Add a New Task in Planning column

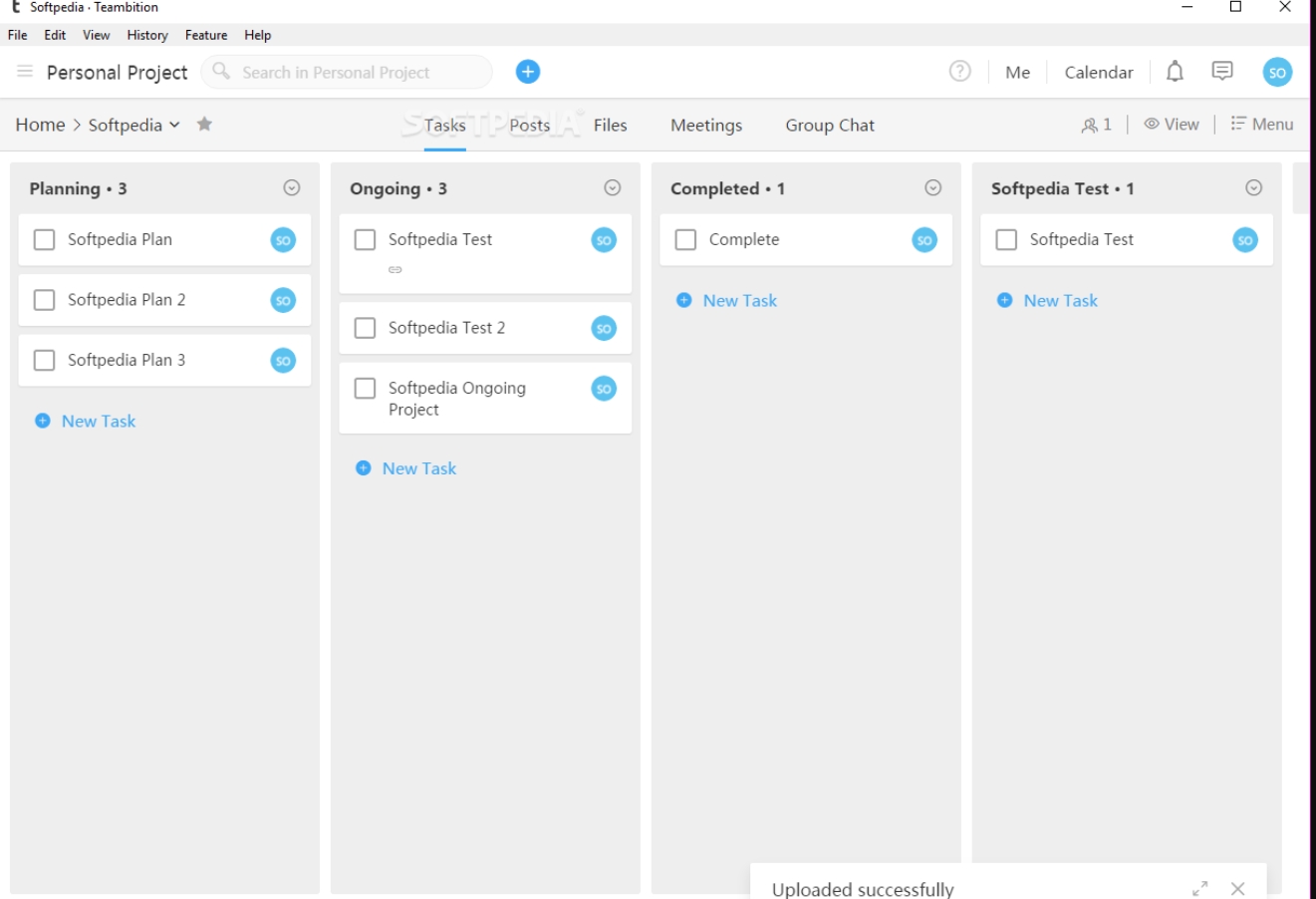pyautogui.click(x=86, y=422)
